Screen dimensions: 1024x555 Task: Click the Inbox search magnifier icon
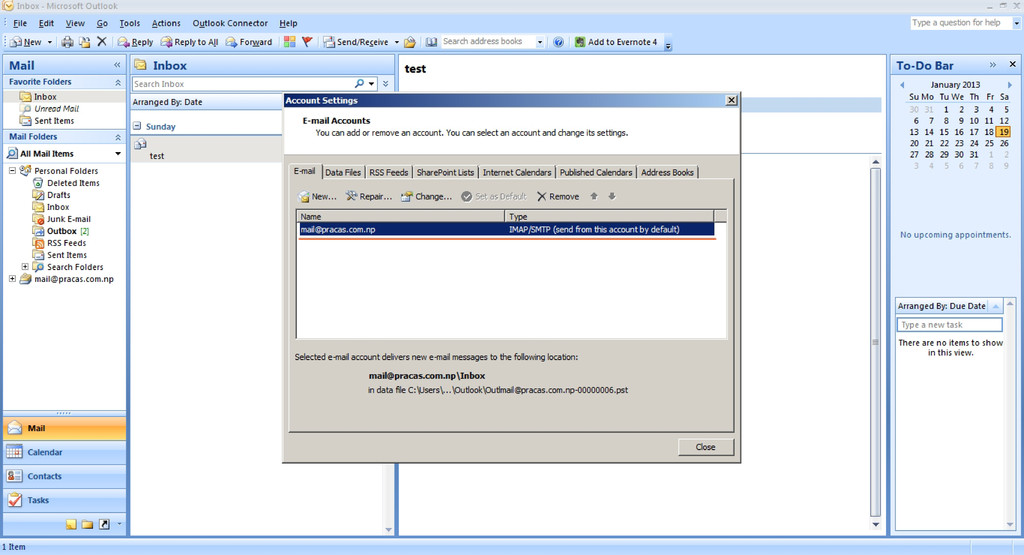(359, 84)
